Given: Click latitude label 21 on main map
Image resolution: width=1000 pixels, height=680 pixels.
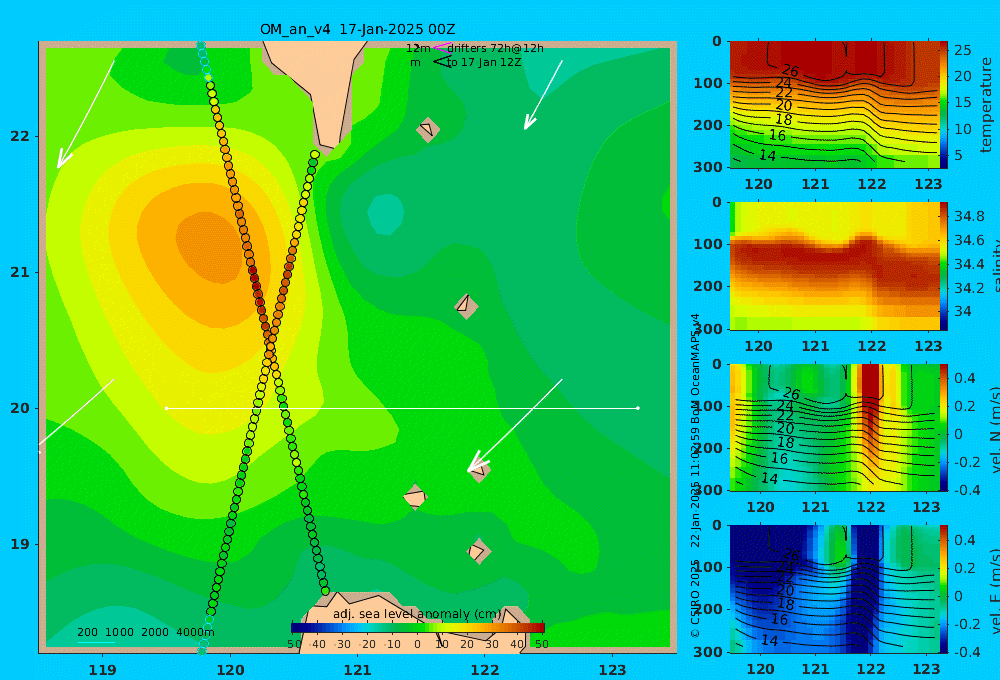Looking at the screenshot, I should click(x=20, y=272).
